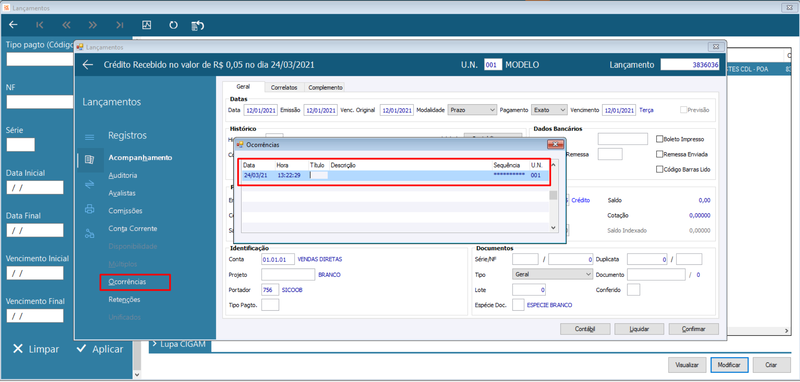Click scroll down arrow in Ocorrências list
Image resolution: width=800 pixels, height=382 pixels.
(x=553, y=228)
